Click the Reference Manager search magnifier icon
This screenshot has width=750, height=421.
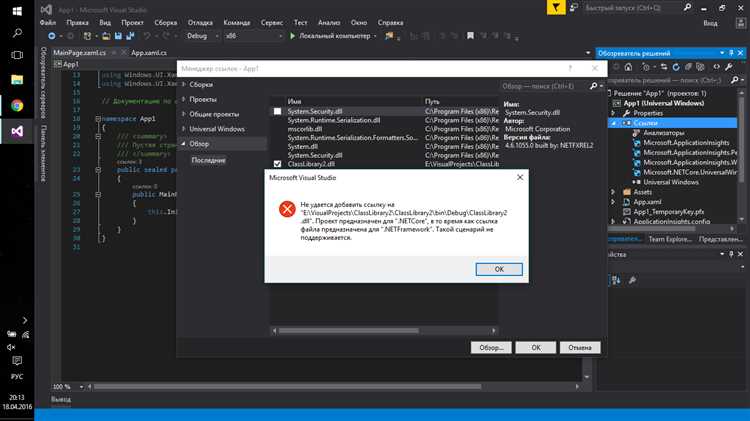click(x=594, y=86)
